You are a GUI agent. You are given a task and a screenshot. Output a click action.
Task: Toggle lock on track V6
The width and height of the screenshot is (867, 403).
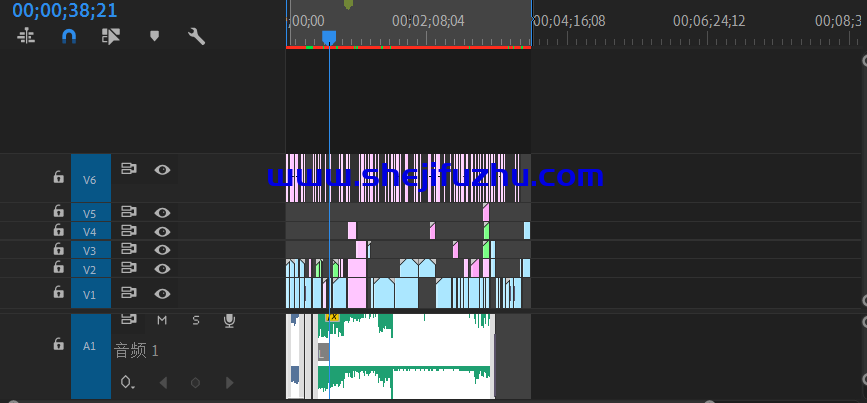[x=58, y=177]
